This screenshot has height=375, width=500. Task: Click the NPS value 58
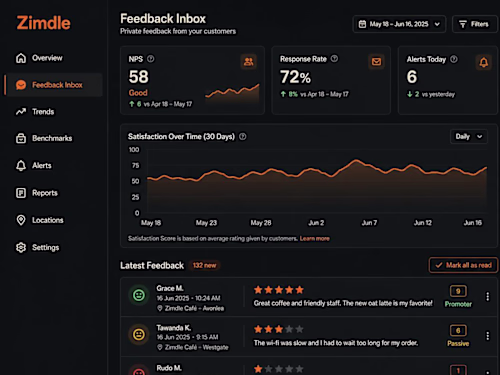coord(139,77)
